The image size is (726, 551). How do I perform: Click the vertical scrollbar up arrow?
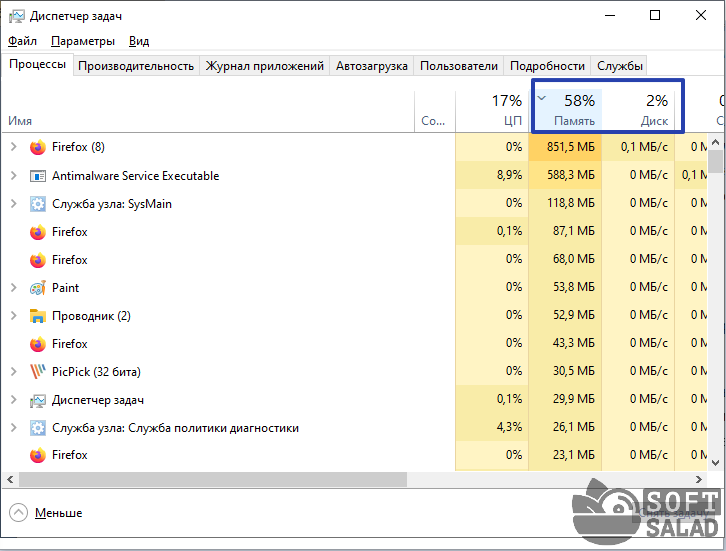click(715, 142)
